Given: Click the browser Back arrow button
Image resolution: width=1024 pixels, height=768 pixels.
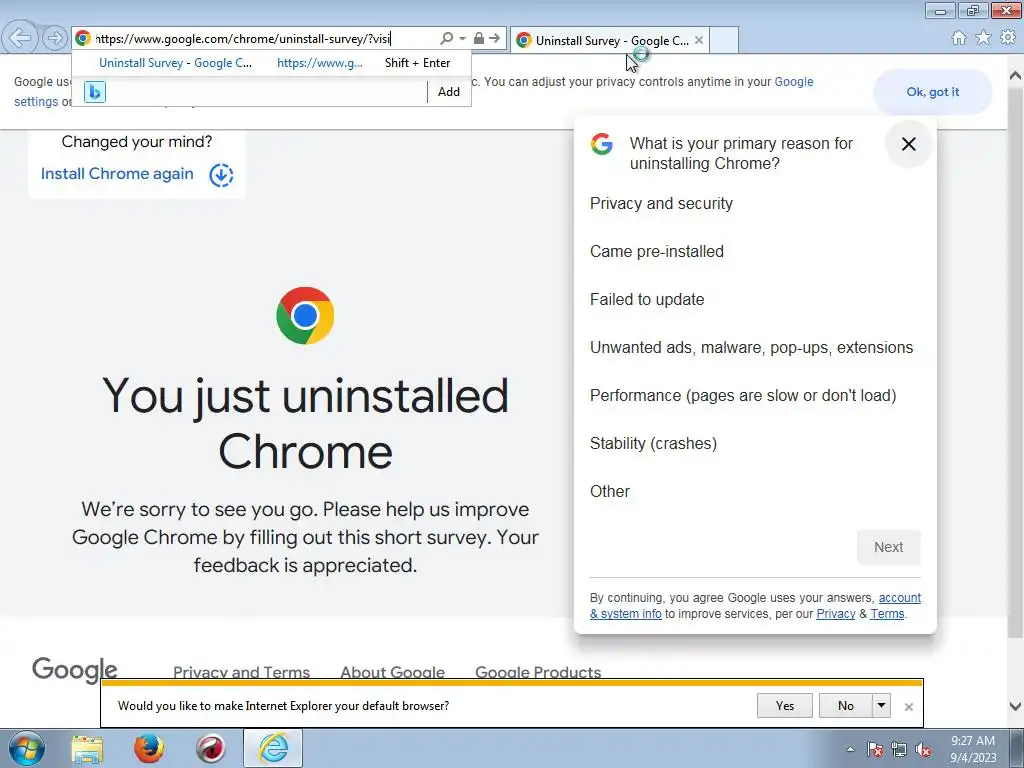Looking at the screenshot, I should point(20,38).
